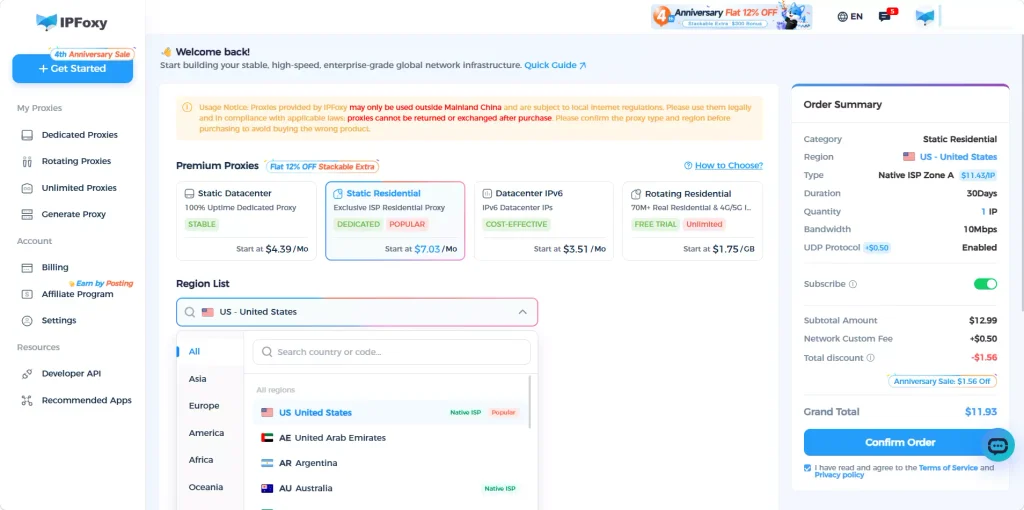Select the Static Datacenter proxy card

[x=246, y=221]
